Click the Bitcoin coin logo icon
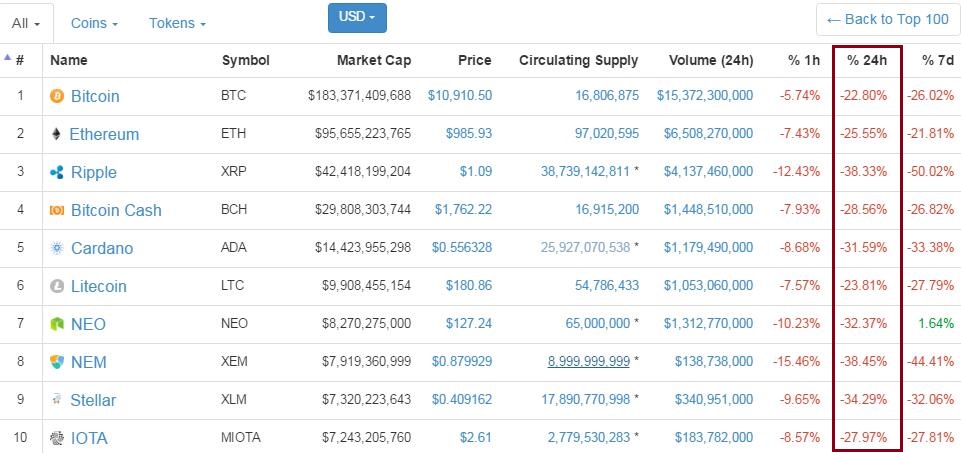The image size is (961, 453). tap(57, 97)
